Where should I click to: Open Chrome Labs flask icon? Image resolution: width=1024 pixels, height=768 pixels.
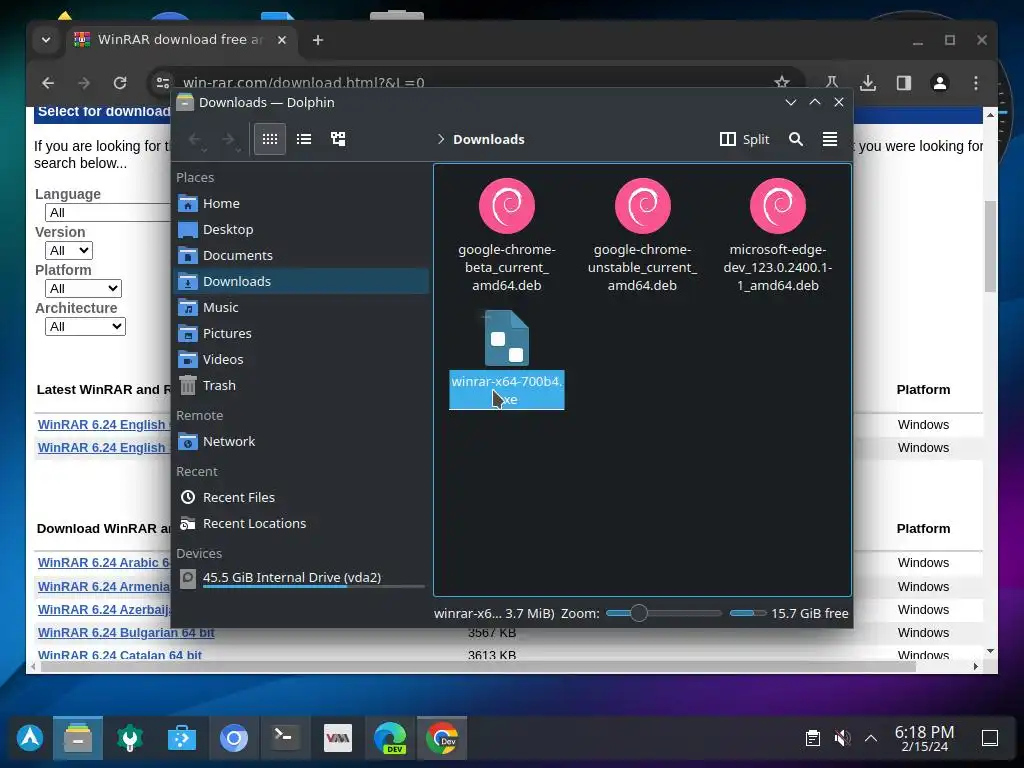pos(831,83)
